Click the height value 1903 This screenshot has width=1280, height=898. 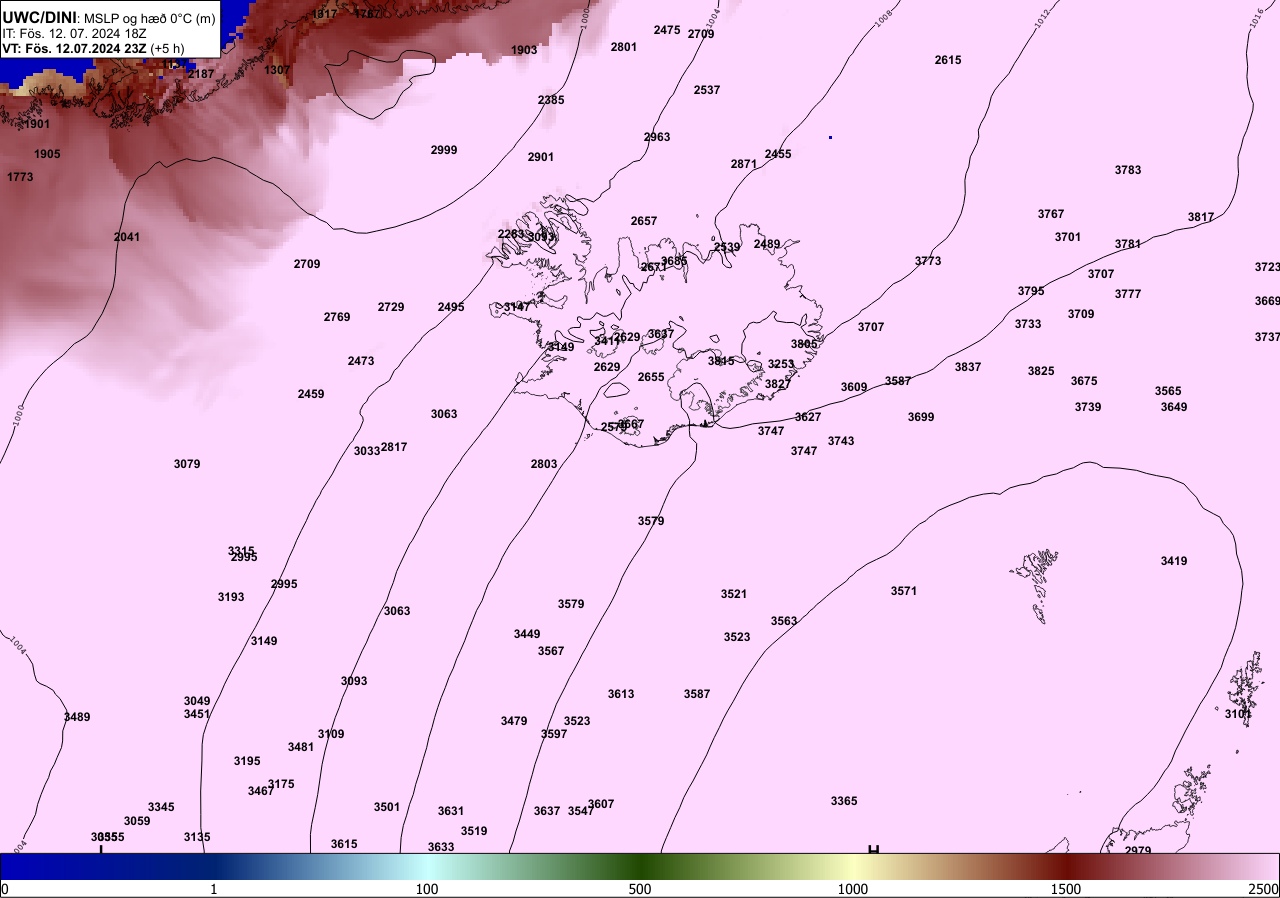(x=524, y=50)
